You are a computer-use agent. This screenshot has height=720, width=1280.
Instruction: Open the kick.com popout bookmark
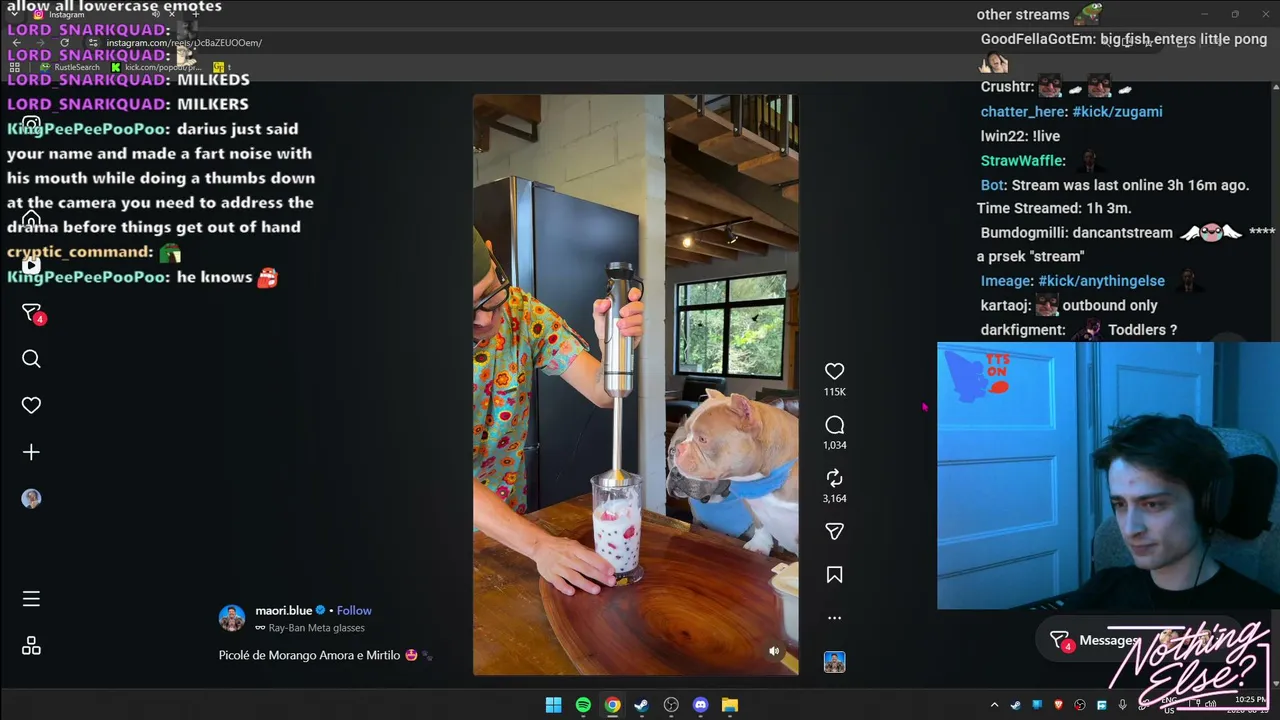click(x=156, y=67)
